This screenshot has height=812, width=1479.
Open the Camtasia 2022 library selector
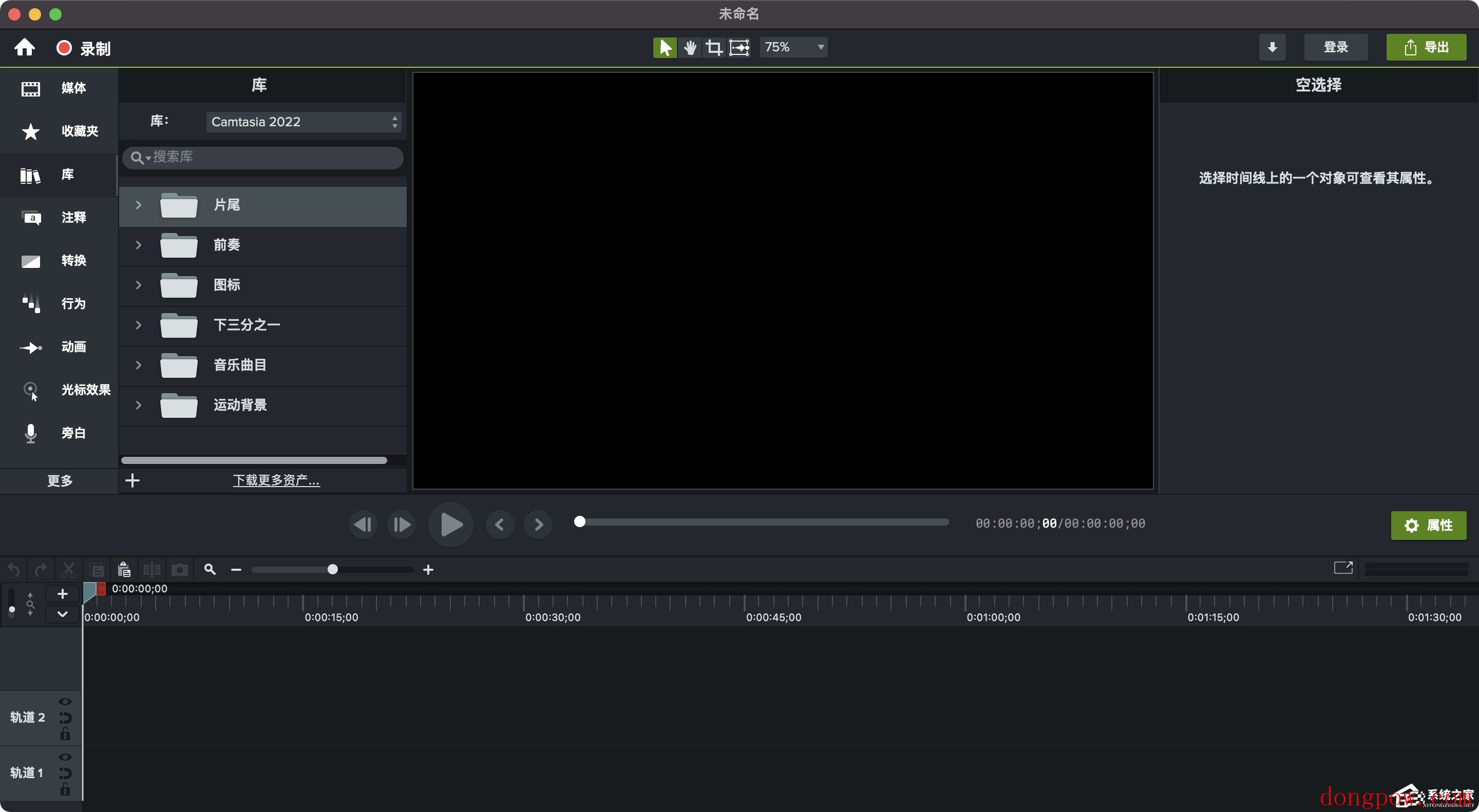coord(303,122)
